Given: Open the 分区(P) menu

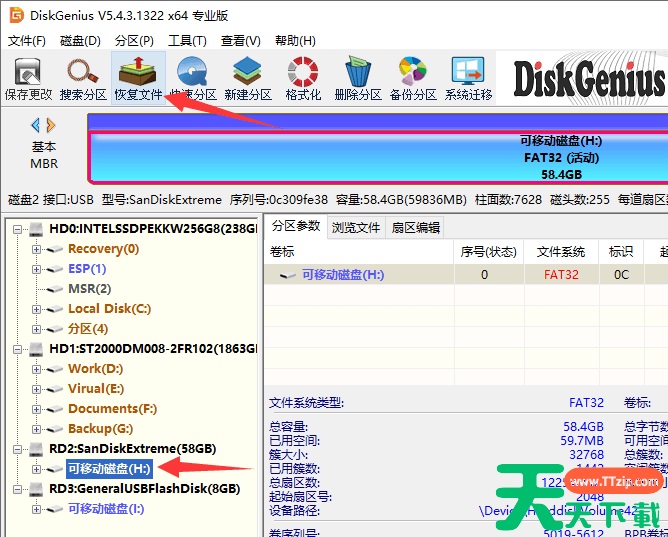Looking at the screenshot, I should pyautogui.click(x=134, y=41).
